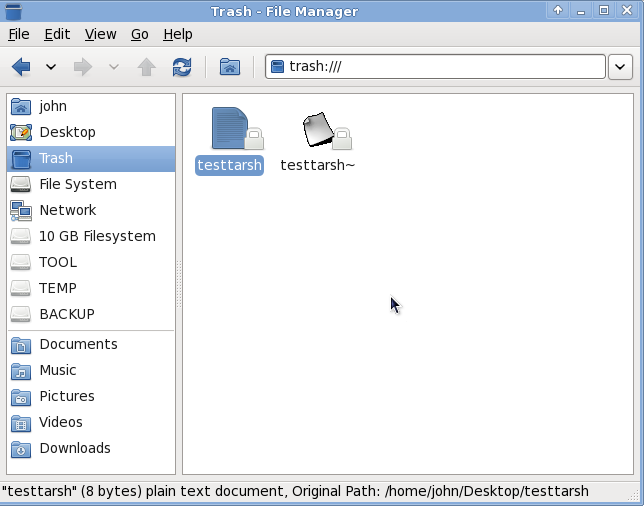Open the File menu
This screenshot has height=506, width=644.
pos(18,34)
